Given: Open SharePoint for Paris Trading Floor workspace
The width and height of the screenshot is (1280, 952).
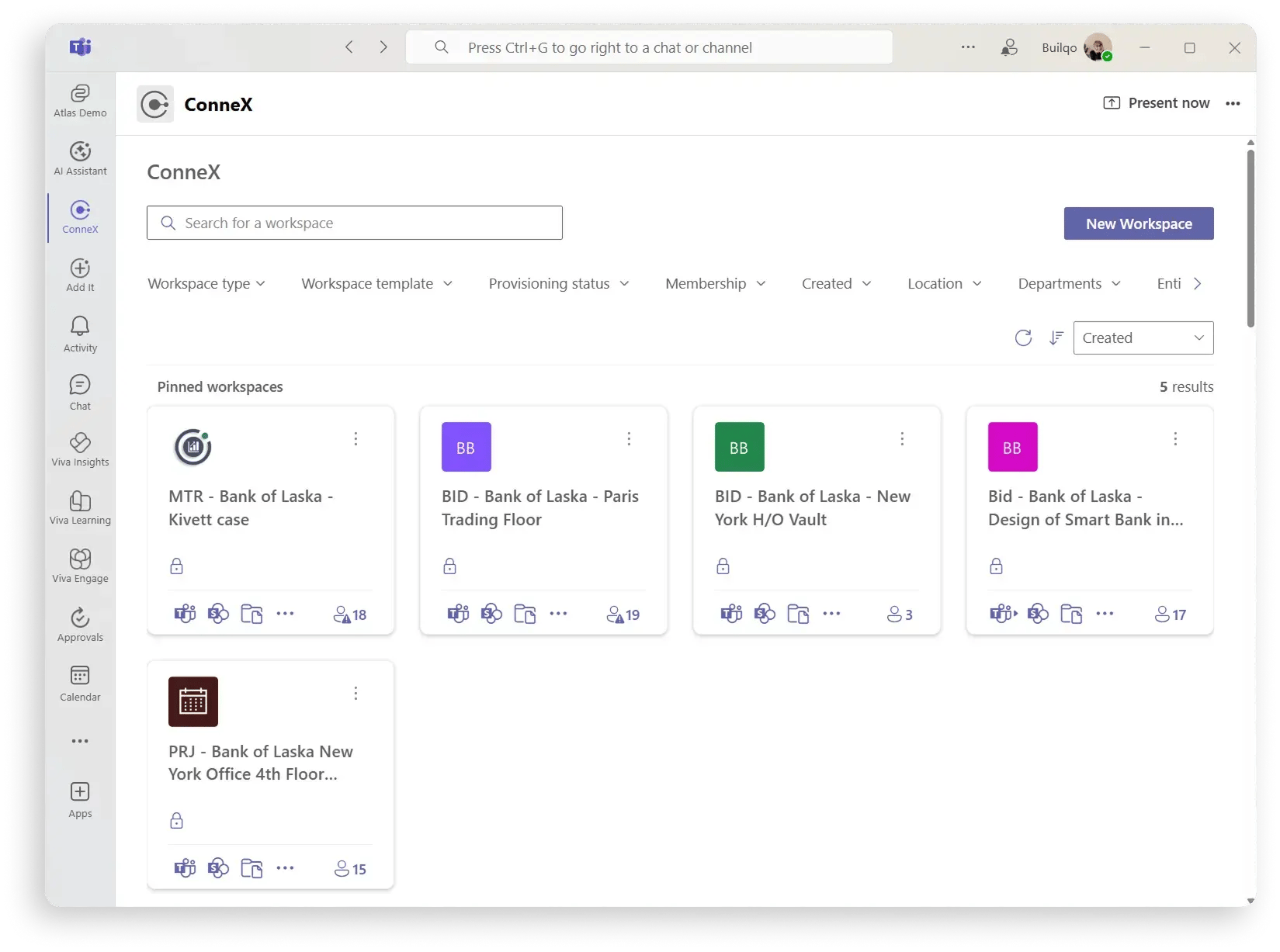Looking at the screenshot, I should coord(491,613).
